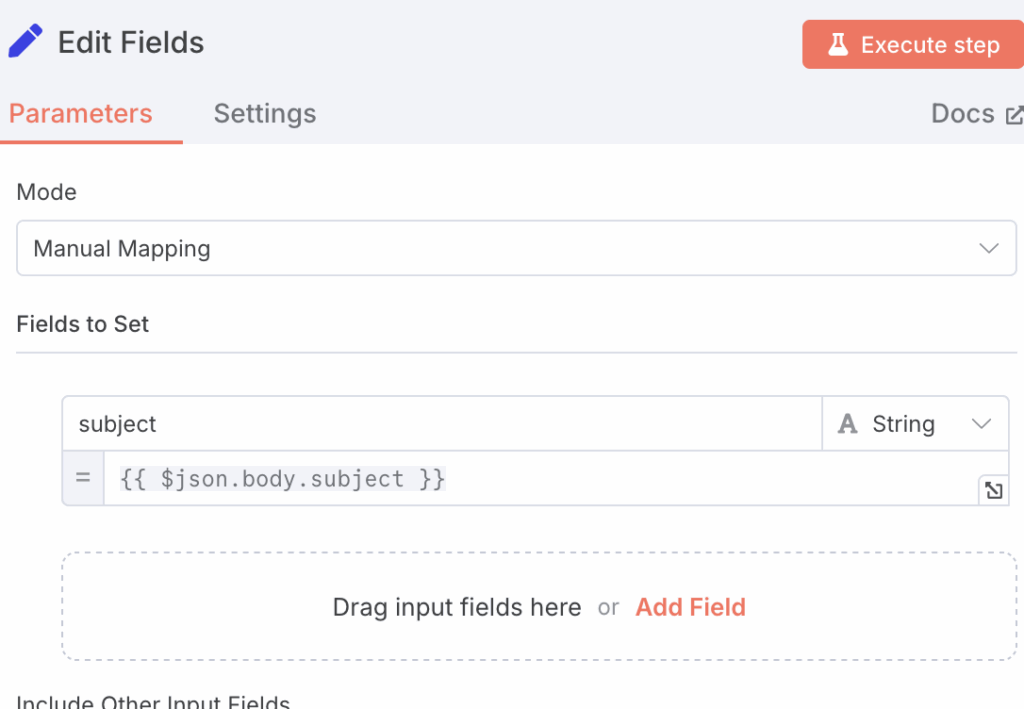Run the node with Execute step

pos(912,45)
